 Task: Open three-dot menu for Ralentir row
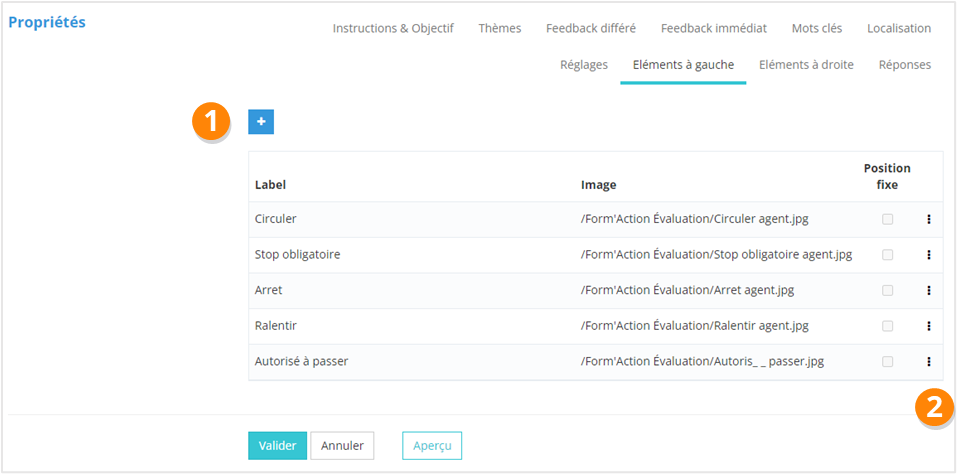tap(928, 326)
